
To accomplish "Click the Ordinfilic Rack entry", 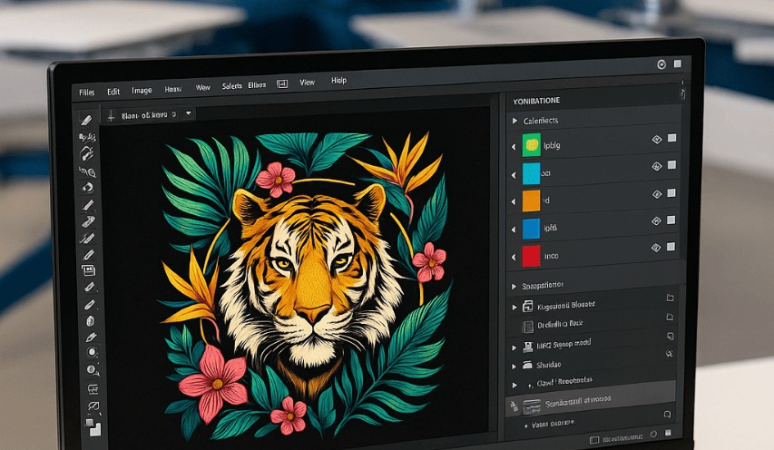I will [x=560, y=325].
